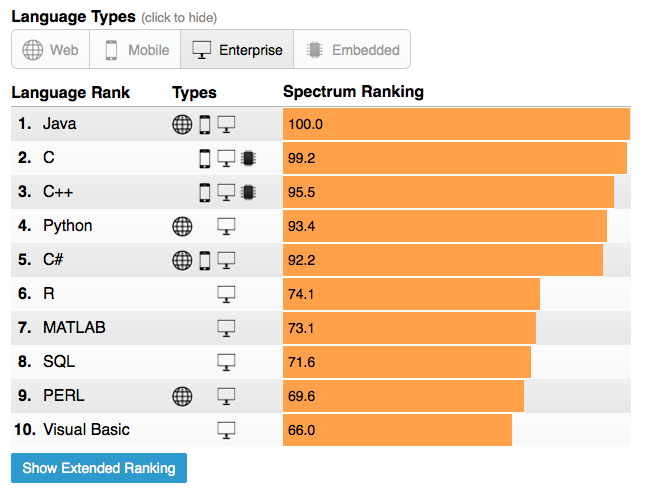Image resolution: width=658 pixels, height=495 pixels.
Task: Click the globe icon in PERL row
Action: tap(182, 396)
